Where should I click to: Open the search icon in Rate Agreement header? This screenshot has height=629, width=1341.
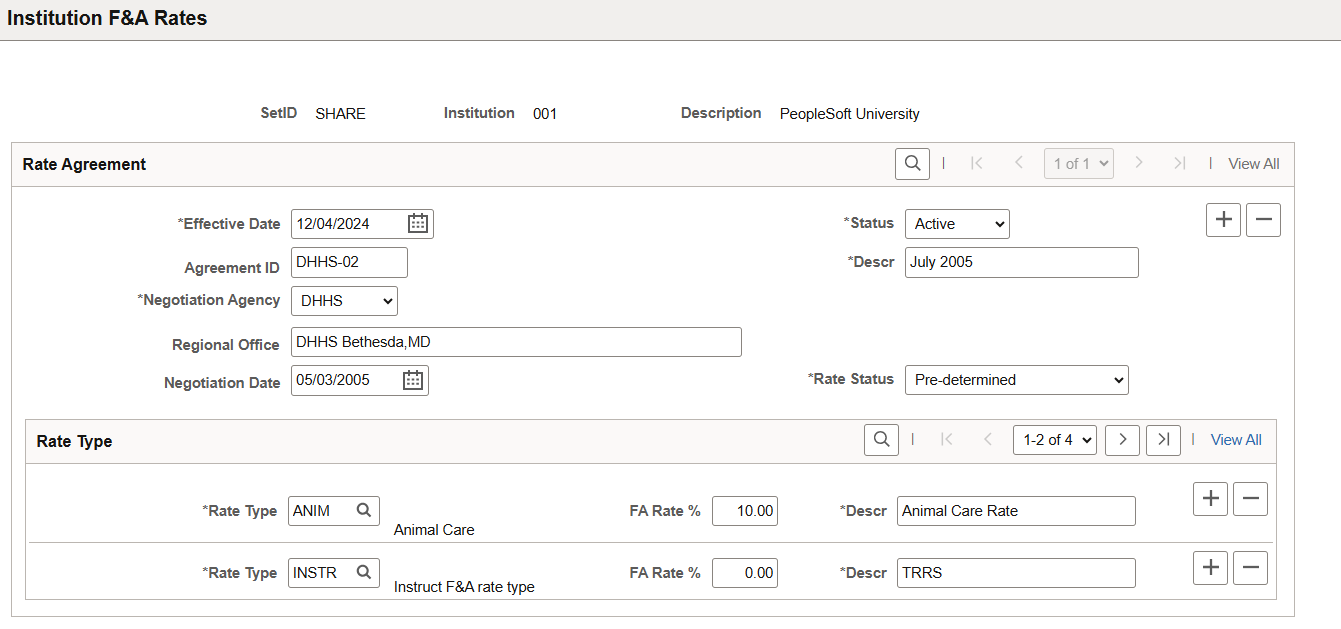coord(911,163)
